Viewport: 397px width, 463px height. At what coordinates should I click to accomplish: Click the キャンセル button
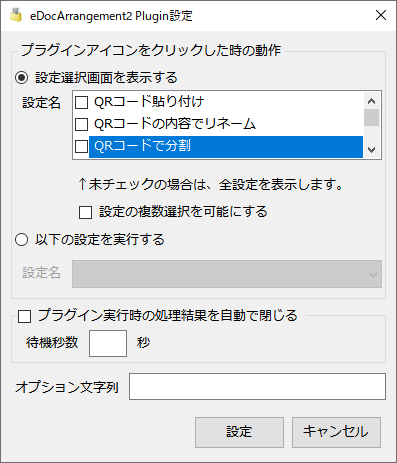click(336, 432)
